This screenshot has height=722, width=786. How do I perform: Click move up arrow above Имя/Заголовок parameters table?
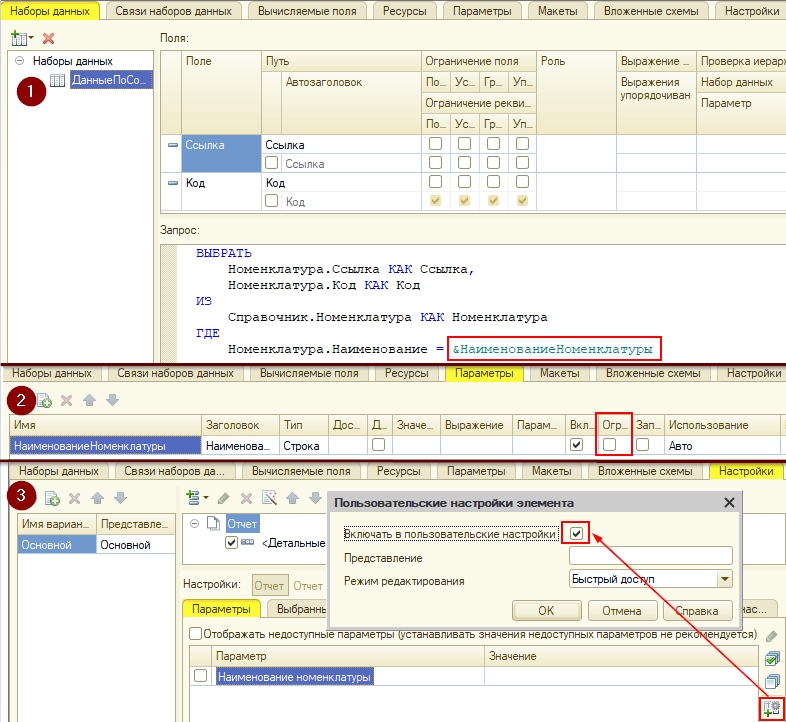tap(90, 400)
